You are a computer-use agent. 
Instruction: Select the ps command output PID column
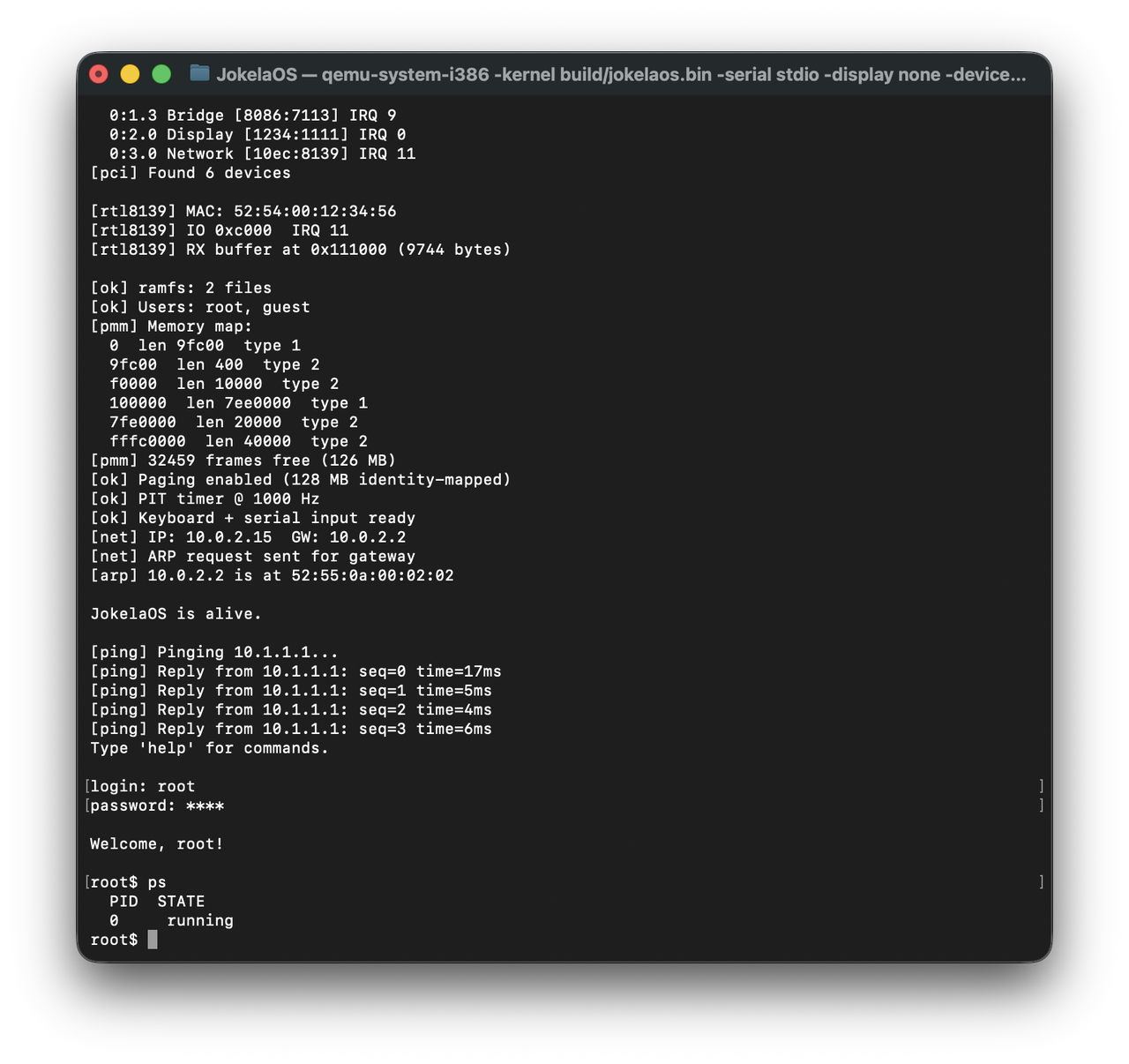point(123,901)
